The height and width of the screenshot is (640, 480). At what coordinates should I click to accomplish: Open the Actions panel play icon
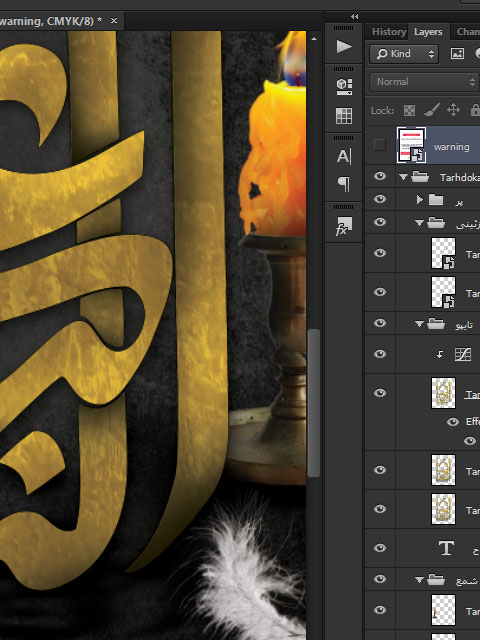coord(344,46)
